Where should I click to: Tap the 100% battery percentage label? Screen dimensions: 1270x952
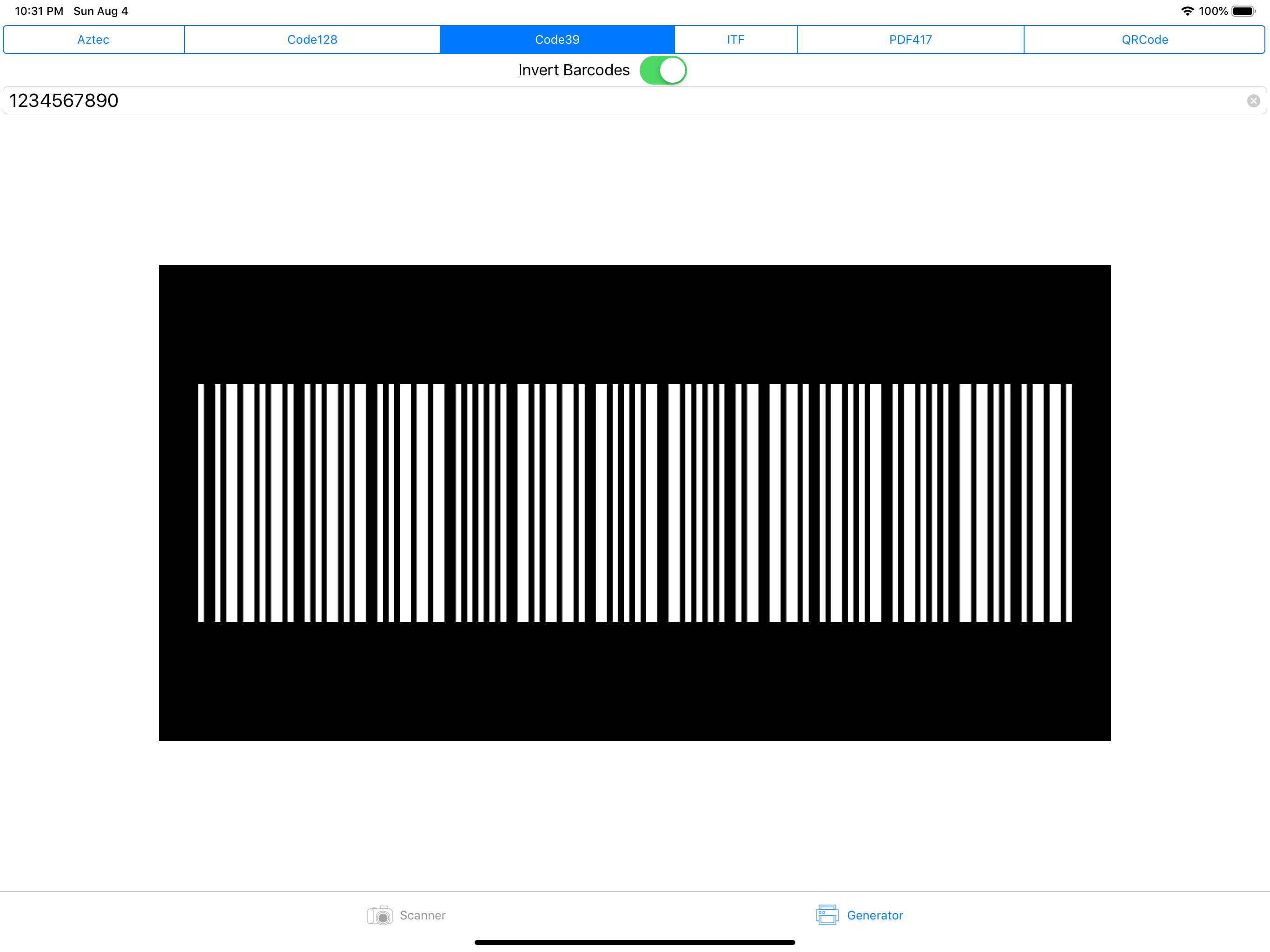coord(1214,10)
